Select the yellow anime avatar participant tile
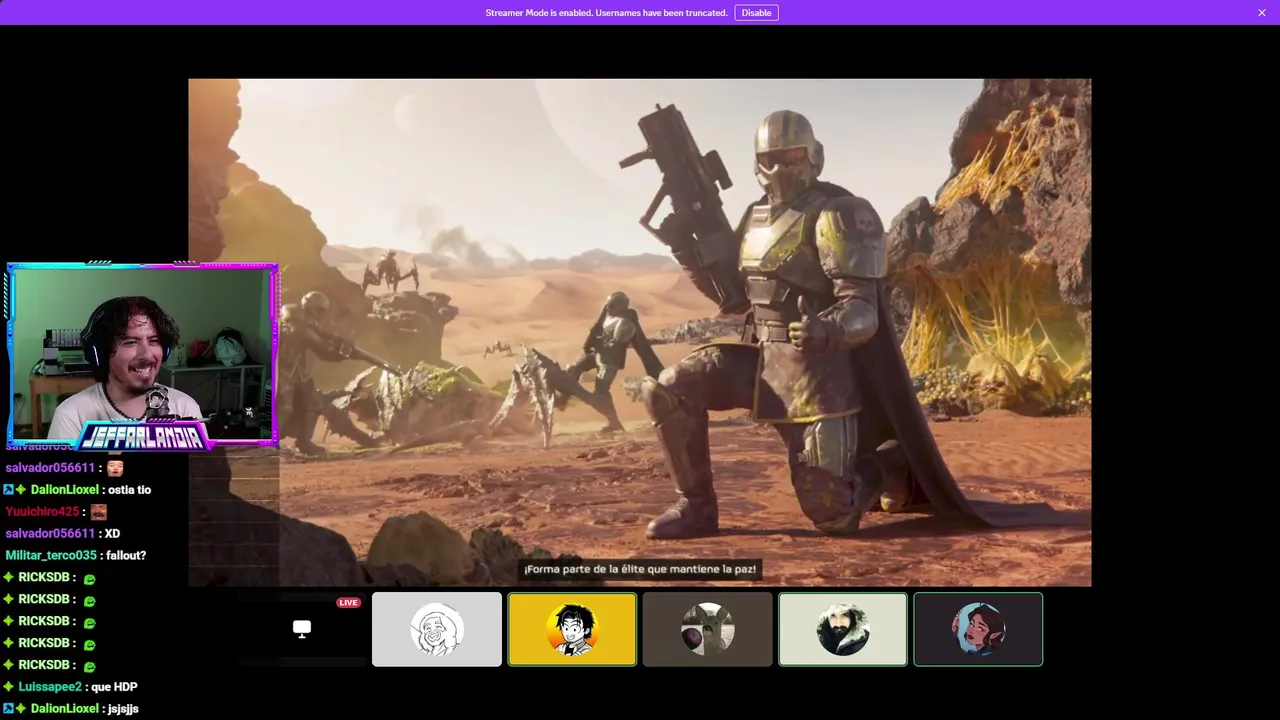Screen dimensions: 1280x720 [572, 629]
